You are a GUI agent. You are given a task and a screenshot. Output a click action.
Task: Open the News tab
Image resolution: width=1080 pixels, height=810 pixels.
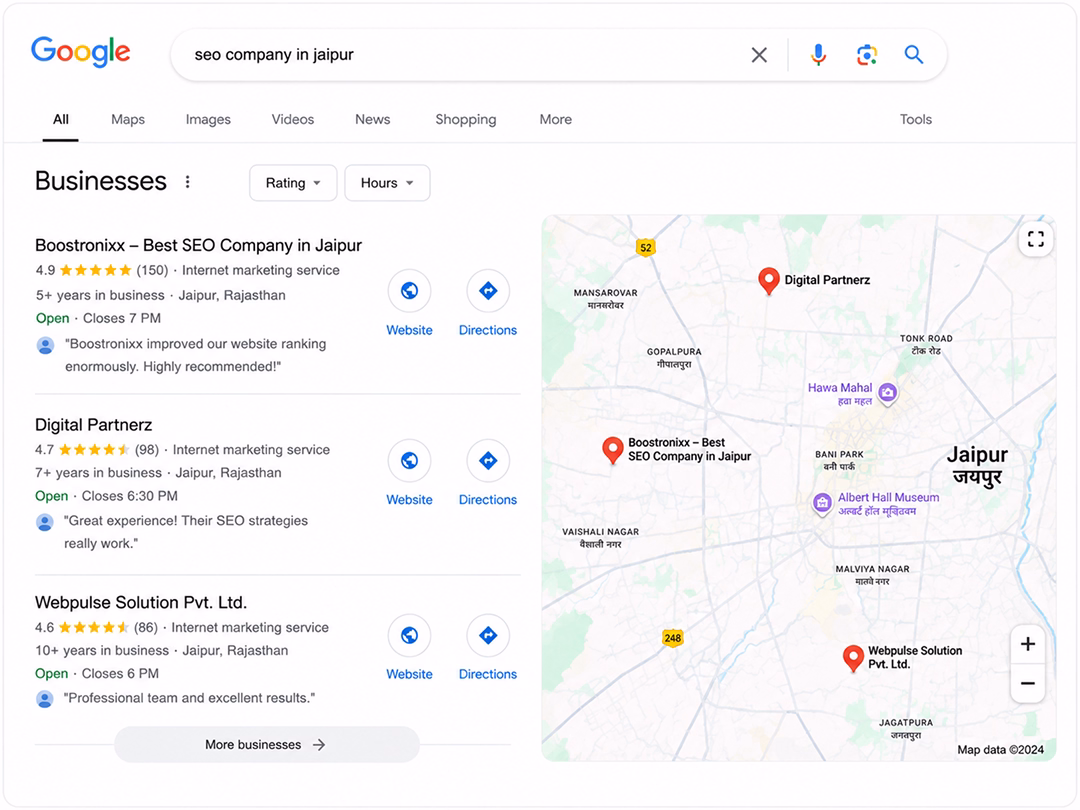coord(373,119)
